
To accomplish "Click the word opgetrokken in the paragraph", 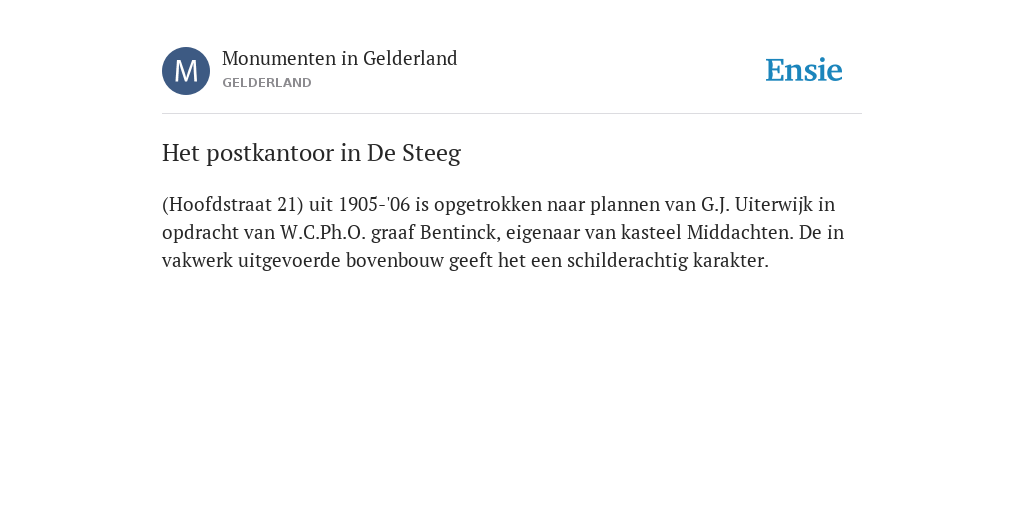I will point(488,206).
